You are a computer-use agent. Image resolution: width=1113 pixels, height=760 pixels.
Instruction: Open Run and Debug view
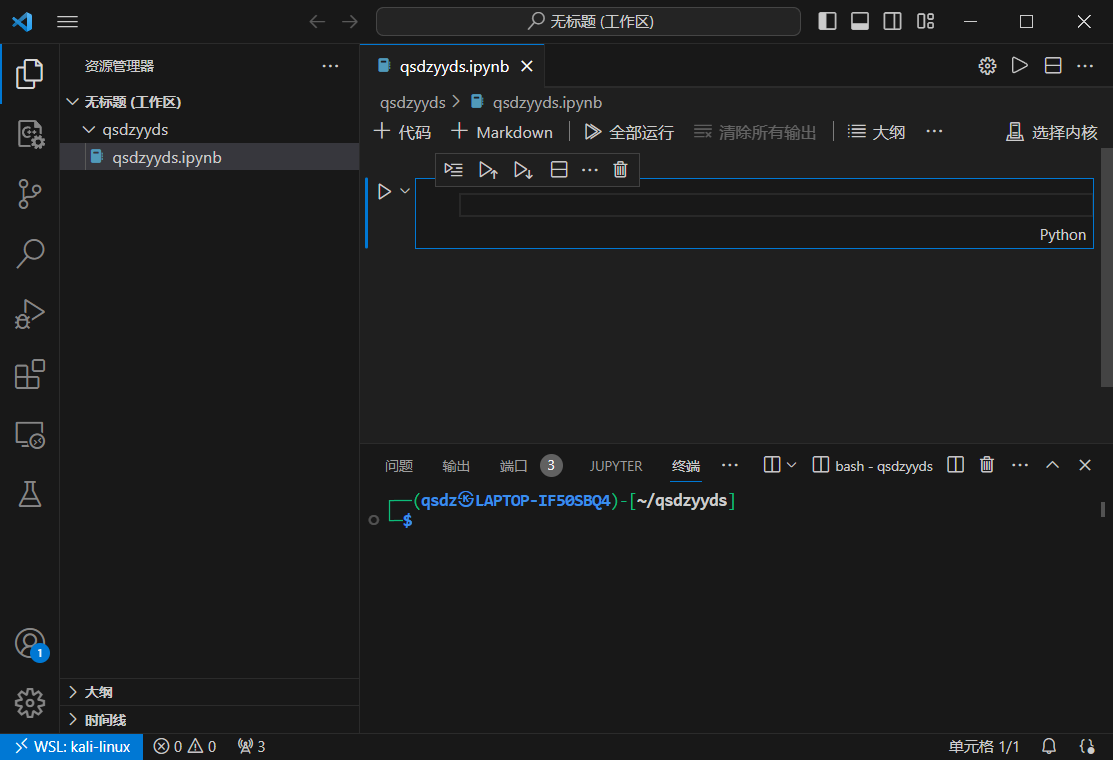click(30, 314)
